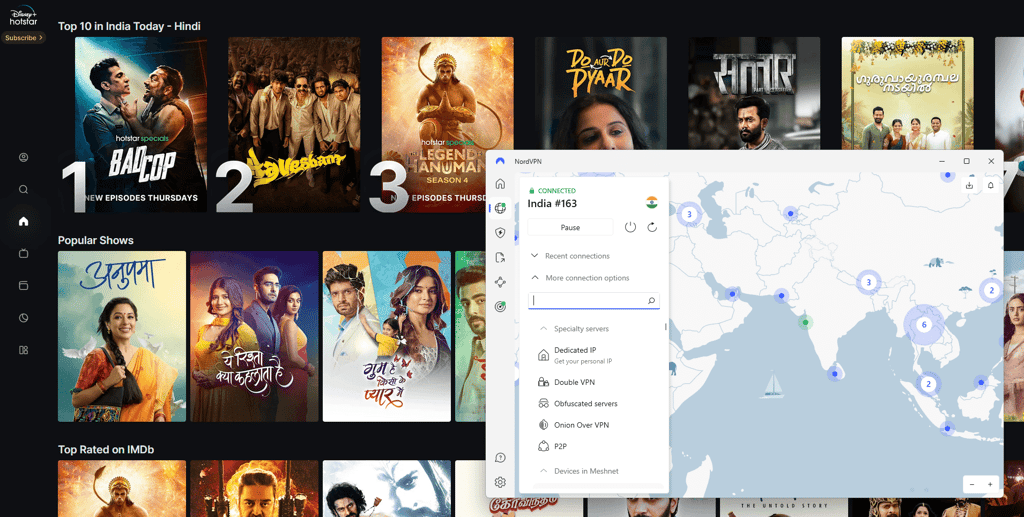The image size is (1024, 517).
Task: Collapse Devices in Meshnet section
Action: (x=579, y=471)
